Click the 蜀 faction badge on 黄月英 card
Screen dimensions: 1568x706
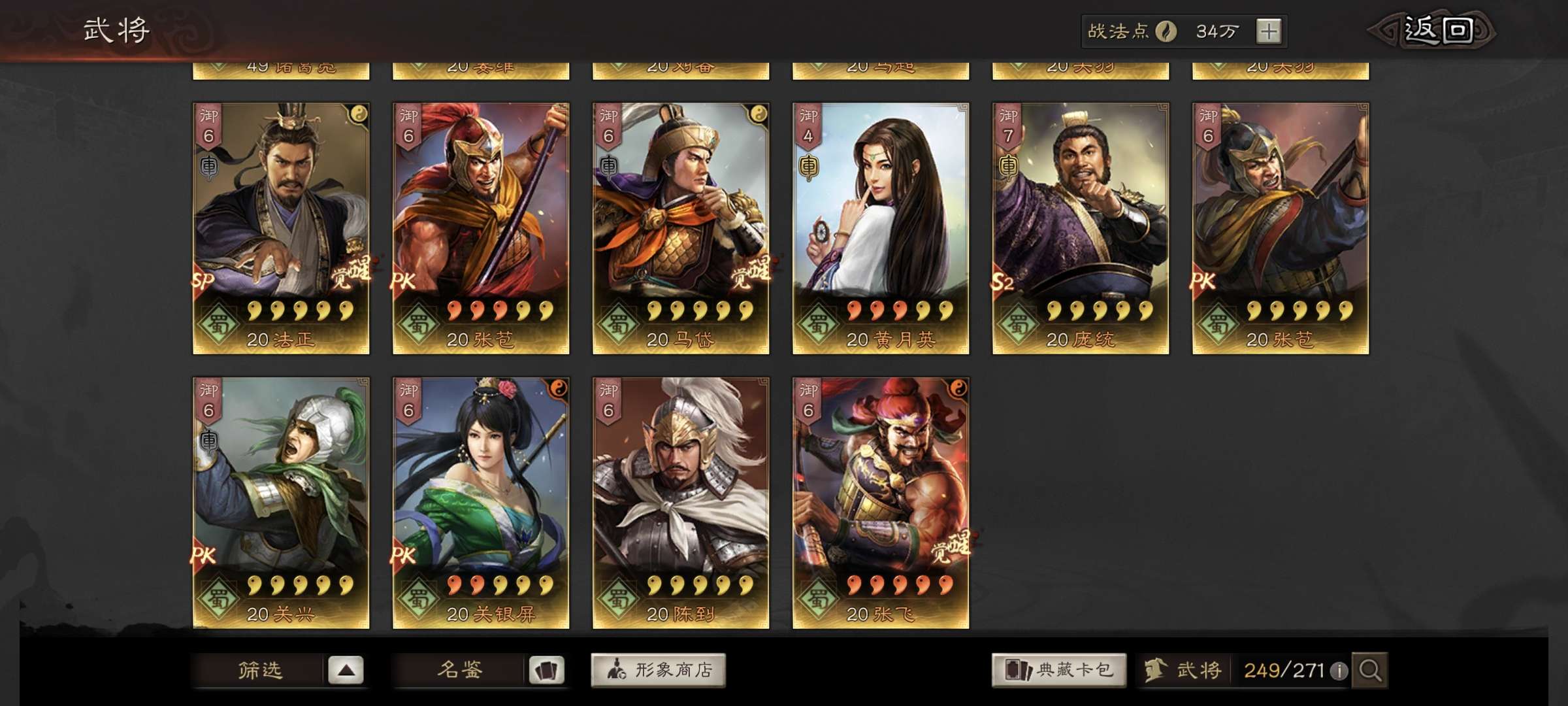819,324
